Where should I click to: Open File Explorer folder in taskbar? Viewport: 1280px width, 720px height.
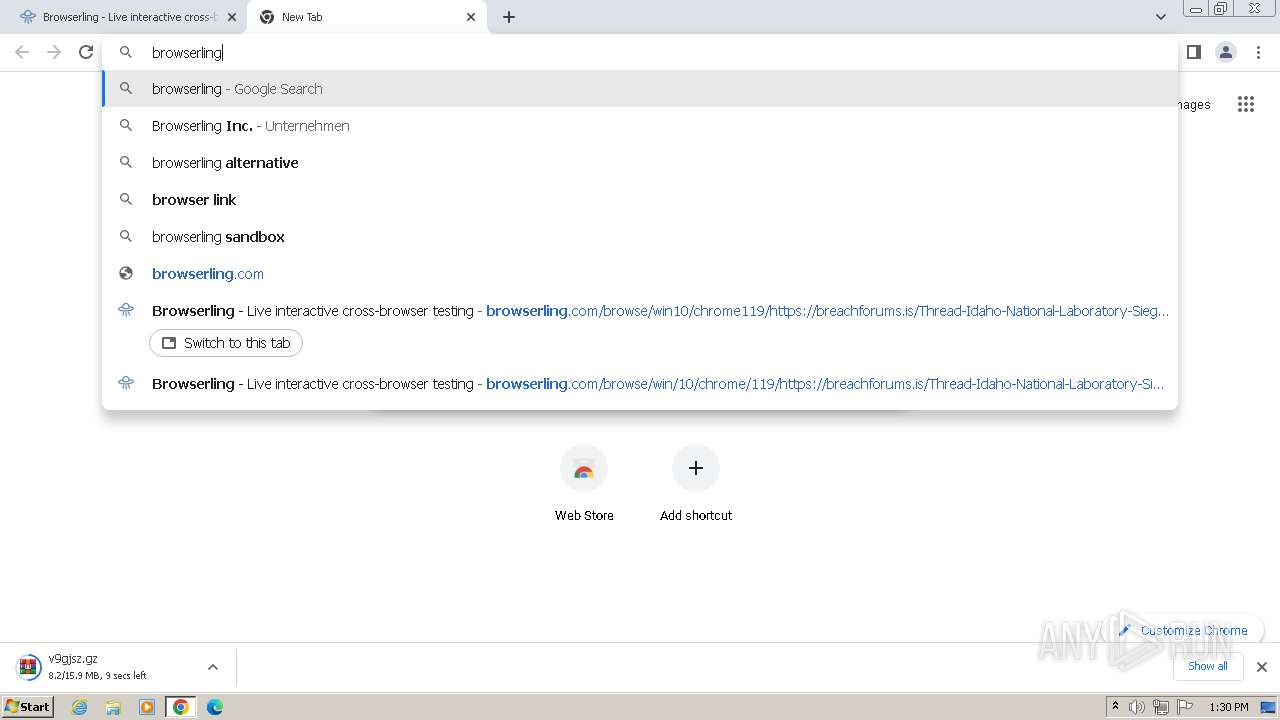click(113, 707)
